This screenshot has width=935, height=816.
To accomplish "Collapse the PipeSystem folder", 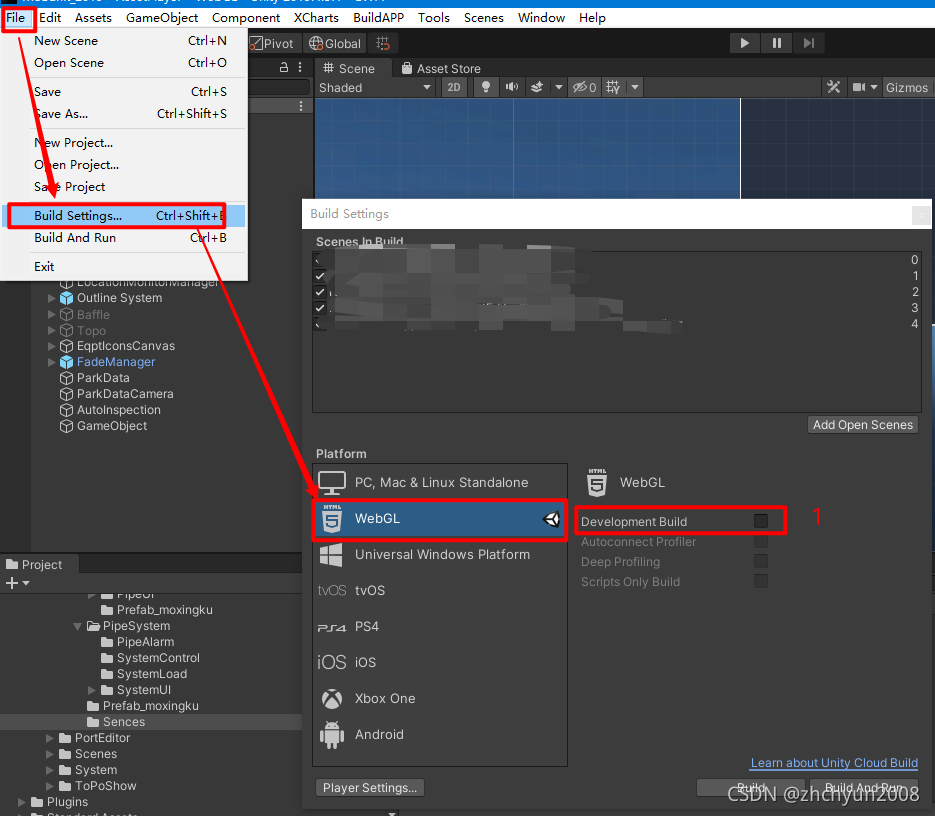I will point(78,626).
